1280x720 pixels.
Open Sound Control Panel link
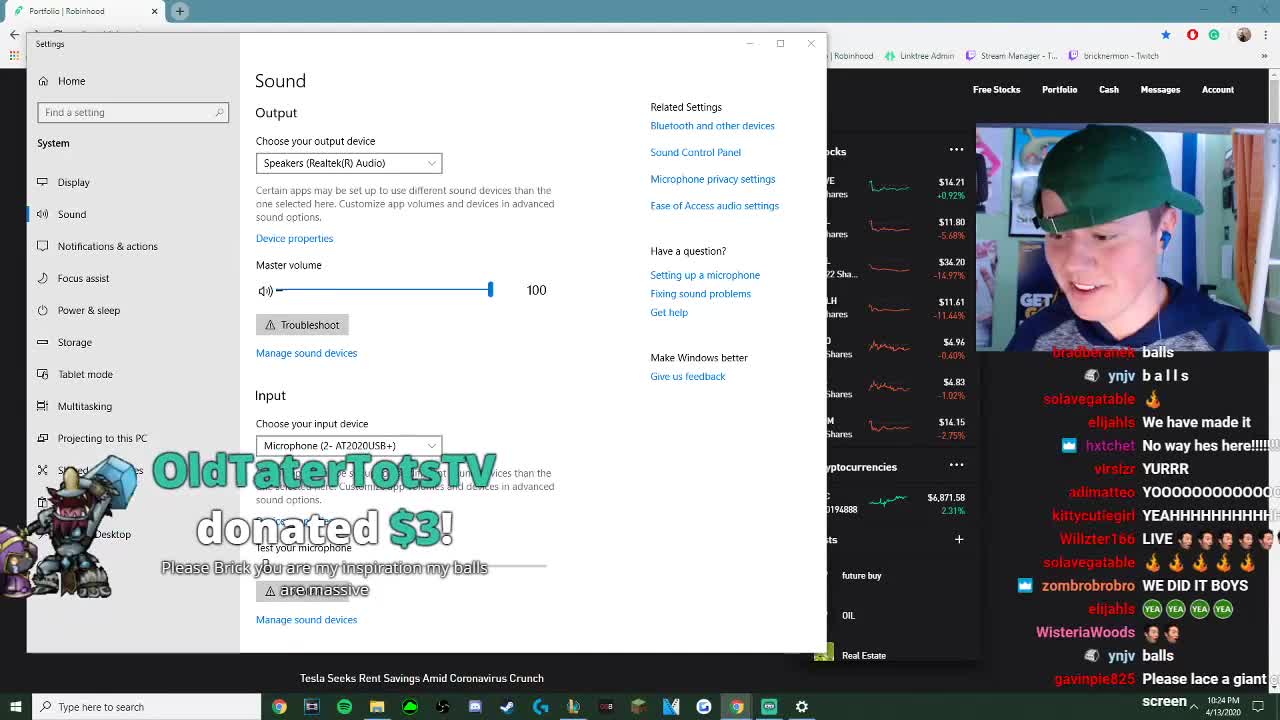coord(695,153)
